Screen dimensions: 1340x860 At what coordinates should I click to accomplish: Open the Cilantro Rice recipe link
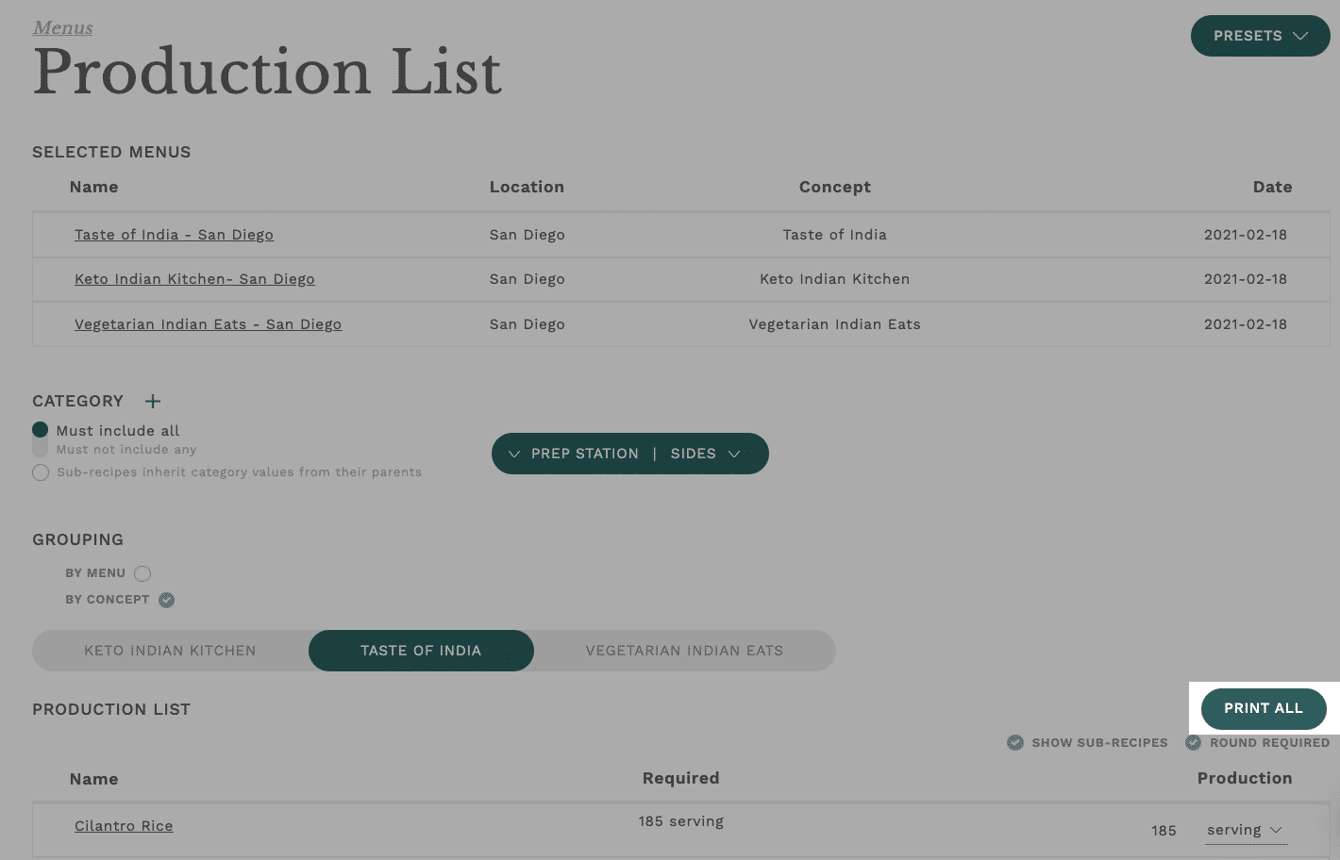pyautogui.click(x=124, y=826)
